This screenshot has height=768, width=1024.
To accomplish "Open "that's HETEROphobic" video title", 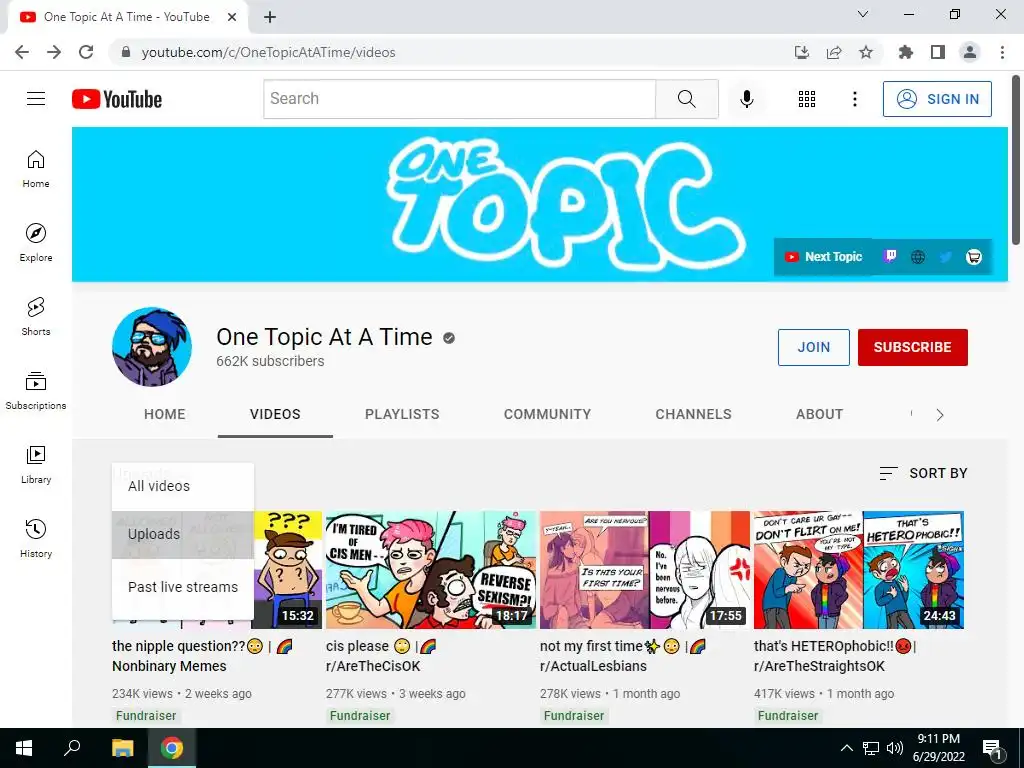I will (x=835, y=656).
